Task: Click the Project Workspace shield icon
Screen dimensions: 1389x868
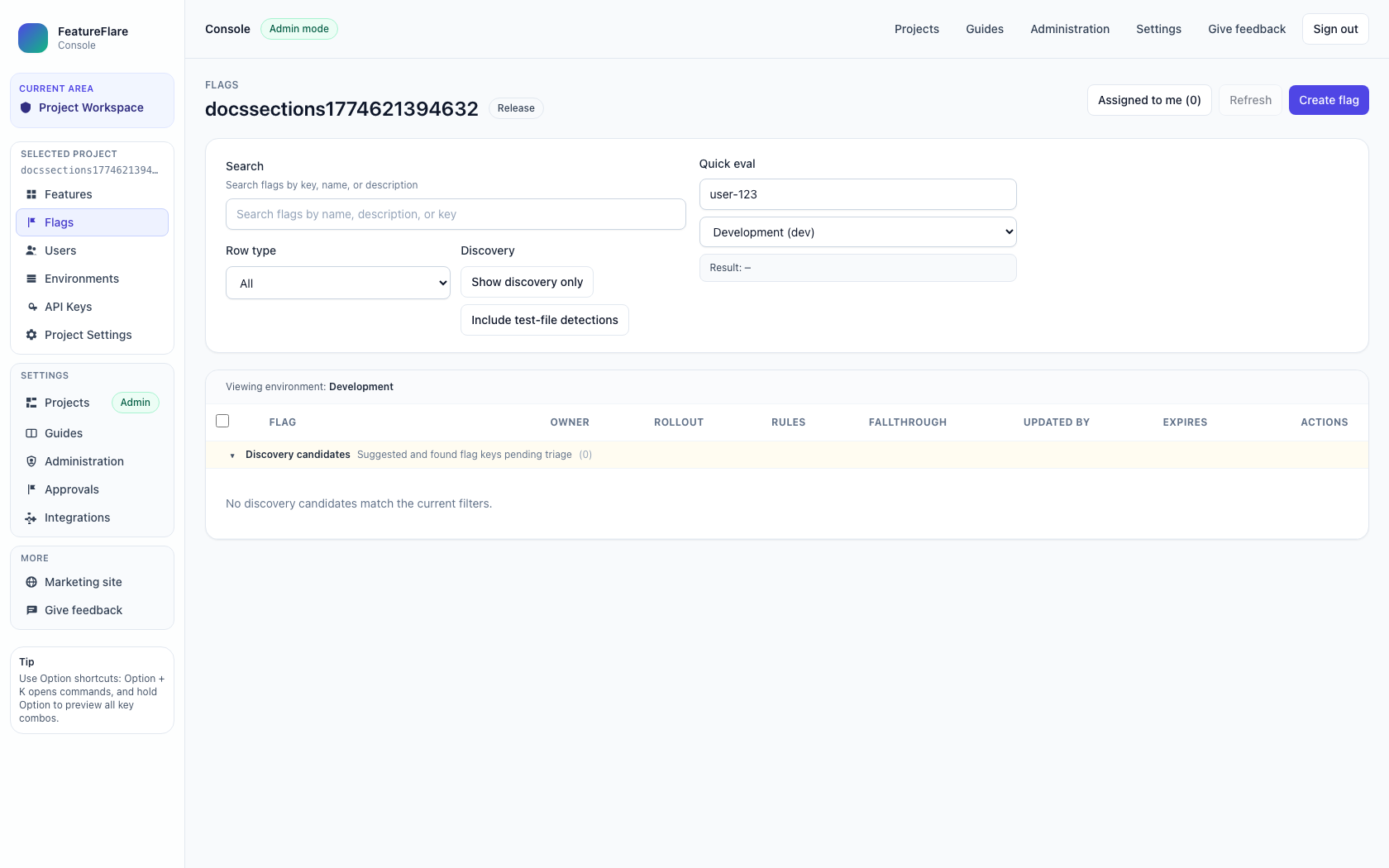Action: click(26, 107)
